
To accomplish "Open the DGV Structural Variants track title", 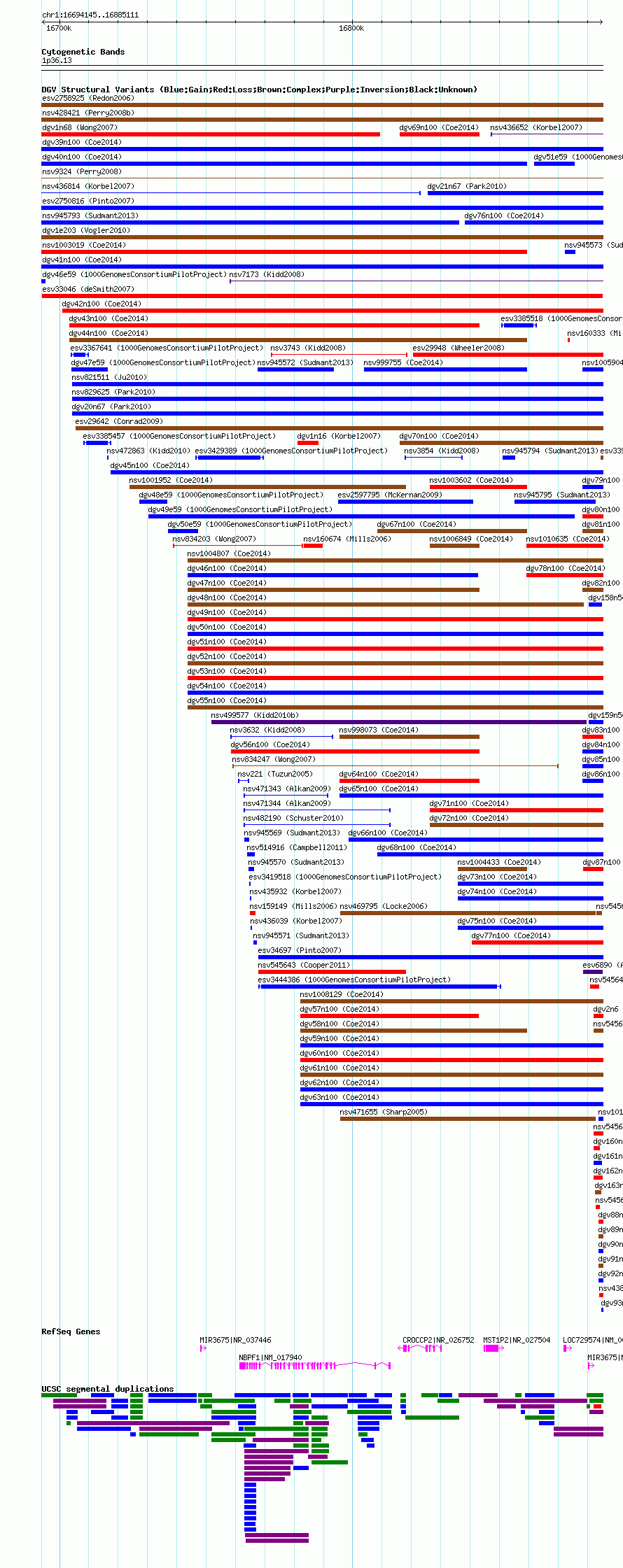I will click(260, 90).
